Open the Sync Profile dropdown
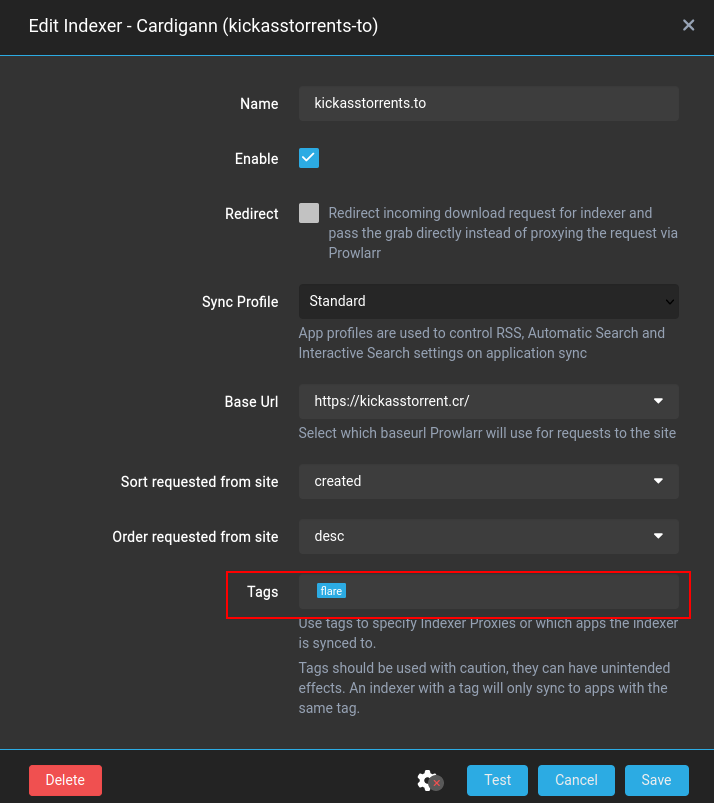 click(x=489, y=301)
